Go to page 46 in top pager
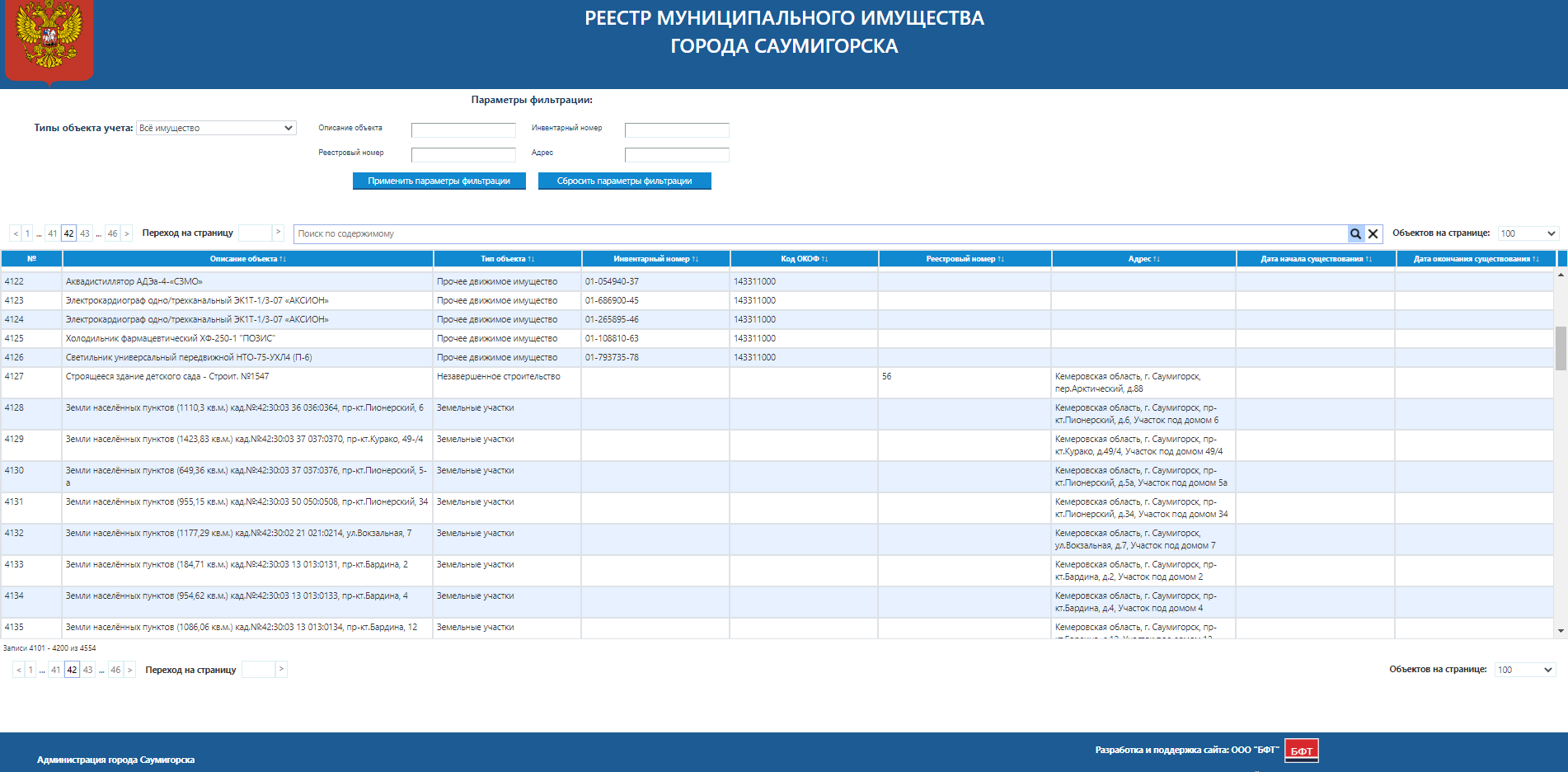1568x772 pixels. pos(113,233)
